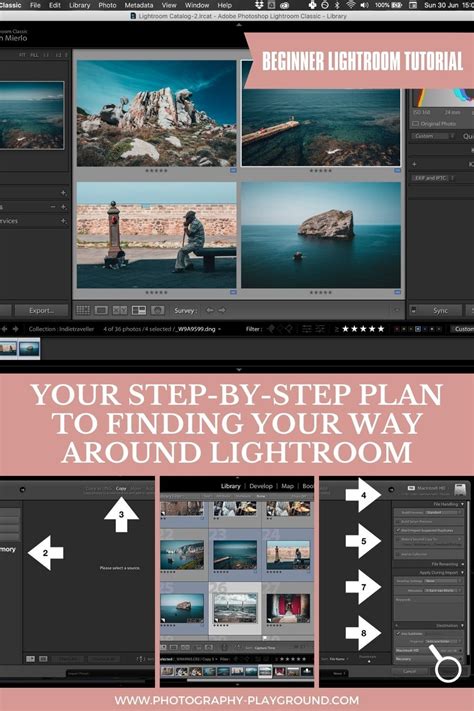Click minus icon in left panel header
Screen dimensions: 474x711
coord(53,207)
